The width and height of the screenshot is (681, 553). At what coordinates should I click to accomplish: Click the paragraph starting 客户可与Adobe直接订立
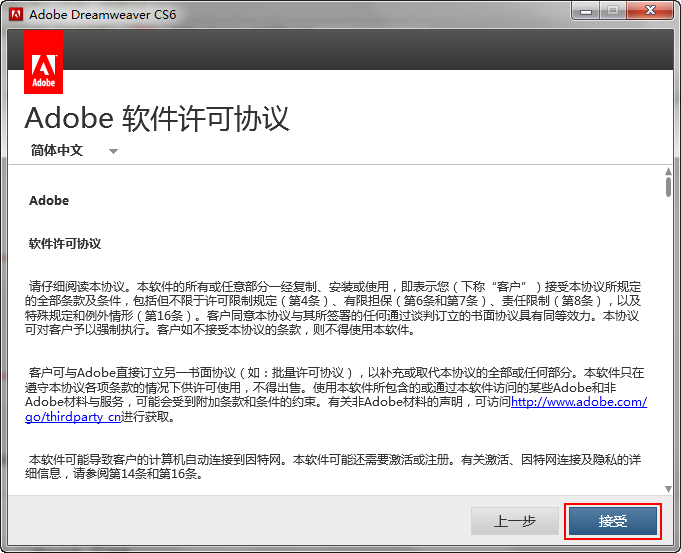[335, 394]
